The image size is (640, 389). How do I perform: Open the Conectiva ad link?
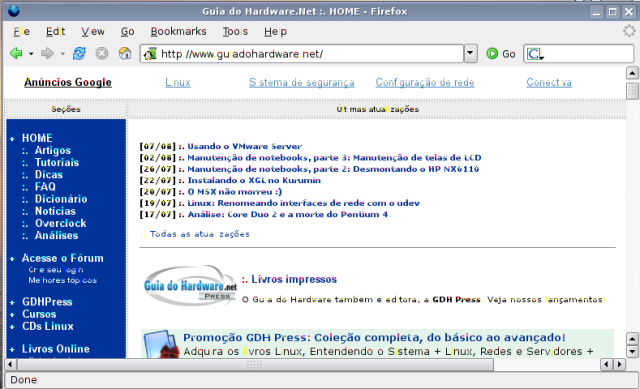tap(549, 82)
